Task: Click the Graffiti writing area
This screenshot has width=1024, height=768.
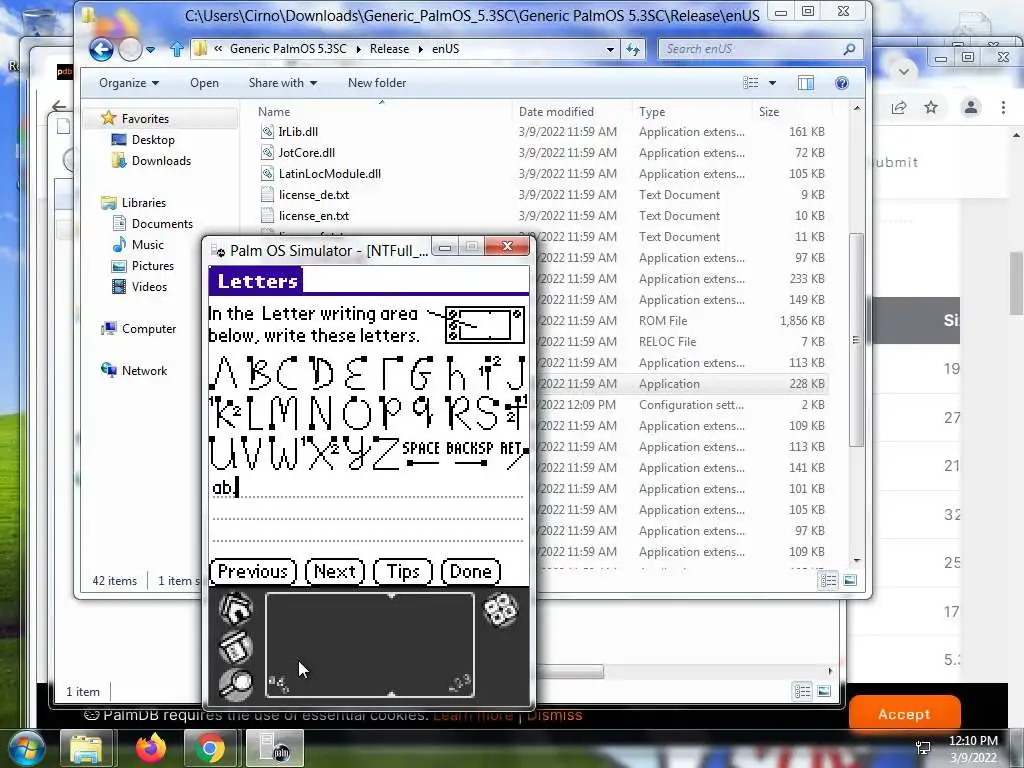Action: [370, 645]
